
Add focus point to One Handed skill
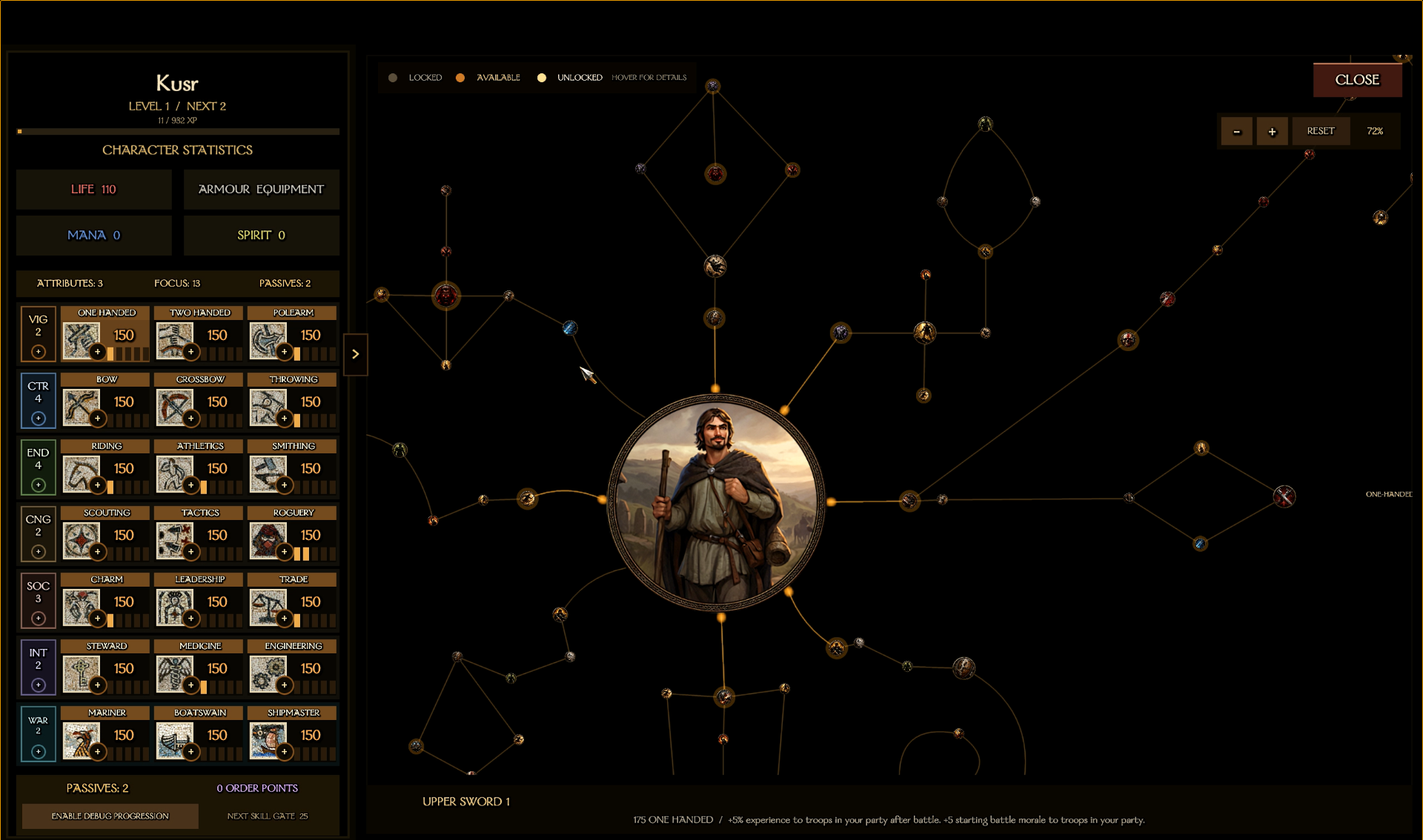click(98, 352)
